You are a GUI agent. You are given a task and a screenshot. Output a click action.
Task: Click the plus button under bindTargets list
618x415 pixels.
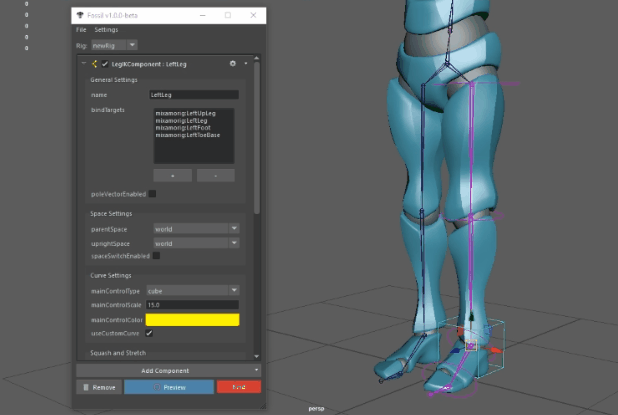pos(172,174)
